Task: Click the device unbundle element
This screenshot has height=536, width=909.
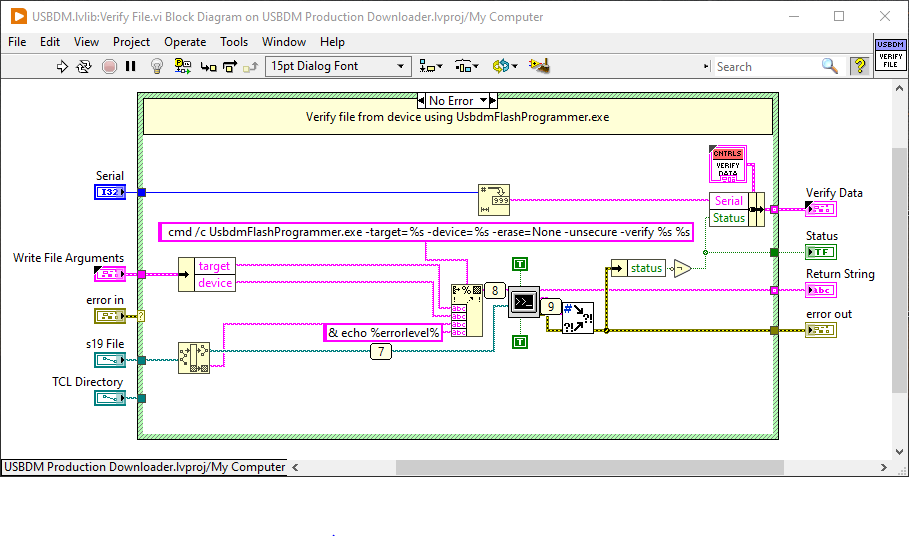Action: point(214,283)
